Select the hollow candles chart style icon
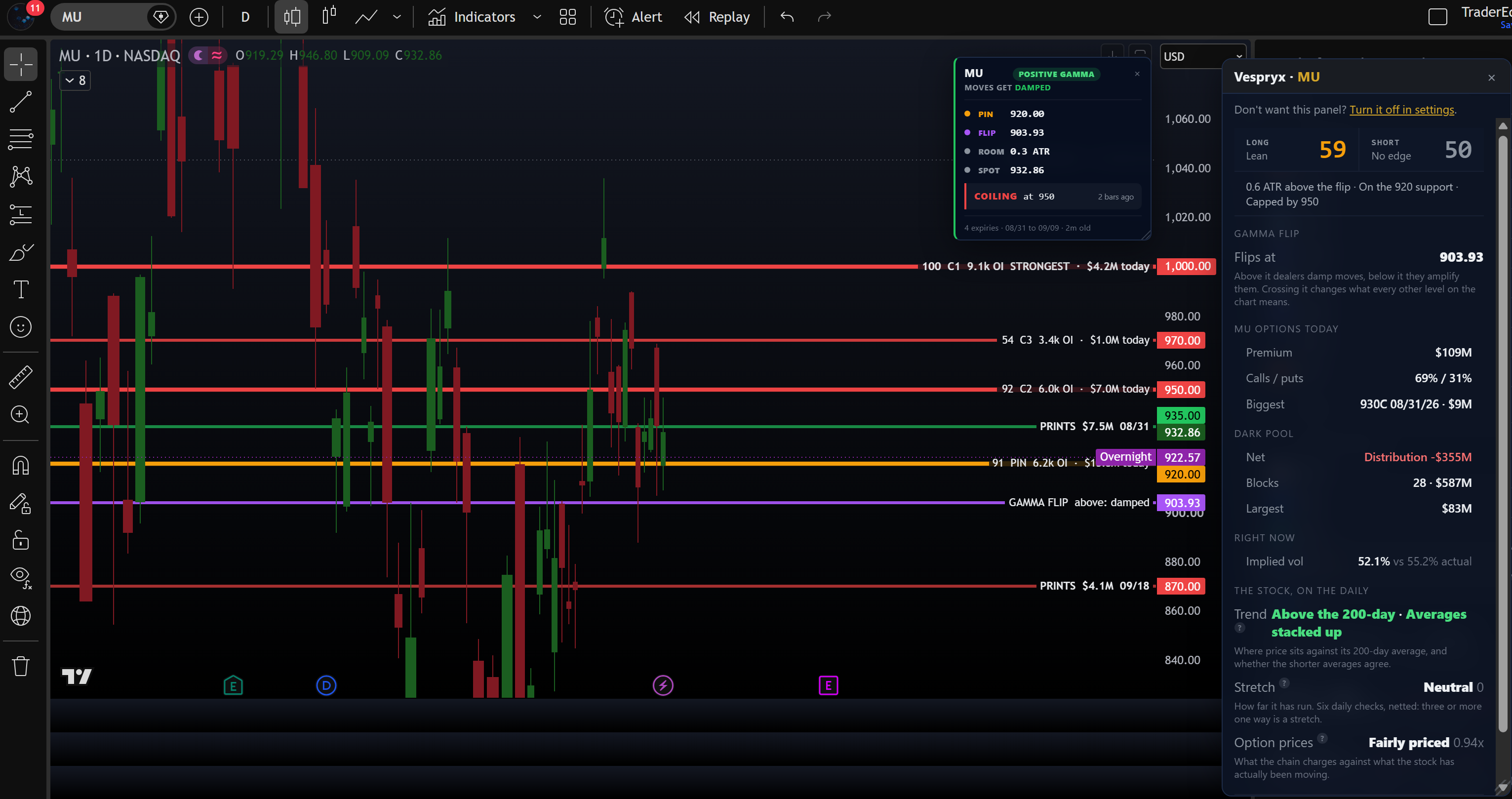Image resolution: width=1512 pixels, height=799 pixels. 329,16
